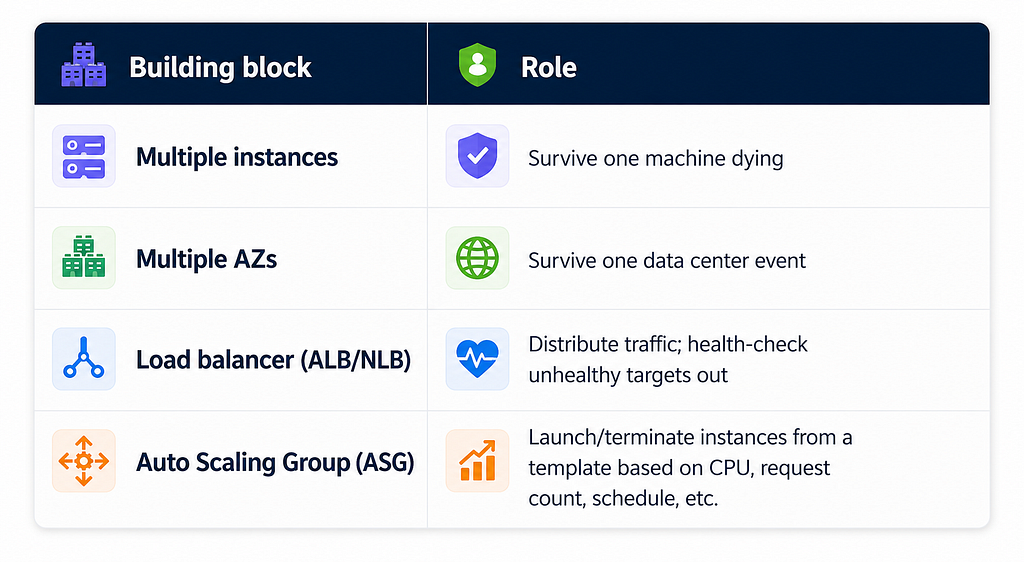Click the Survive one data center event text
Viewport: 1024px width, 562px height.
pos(667,260)
